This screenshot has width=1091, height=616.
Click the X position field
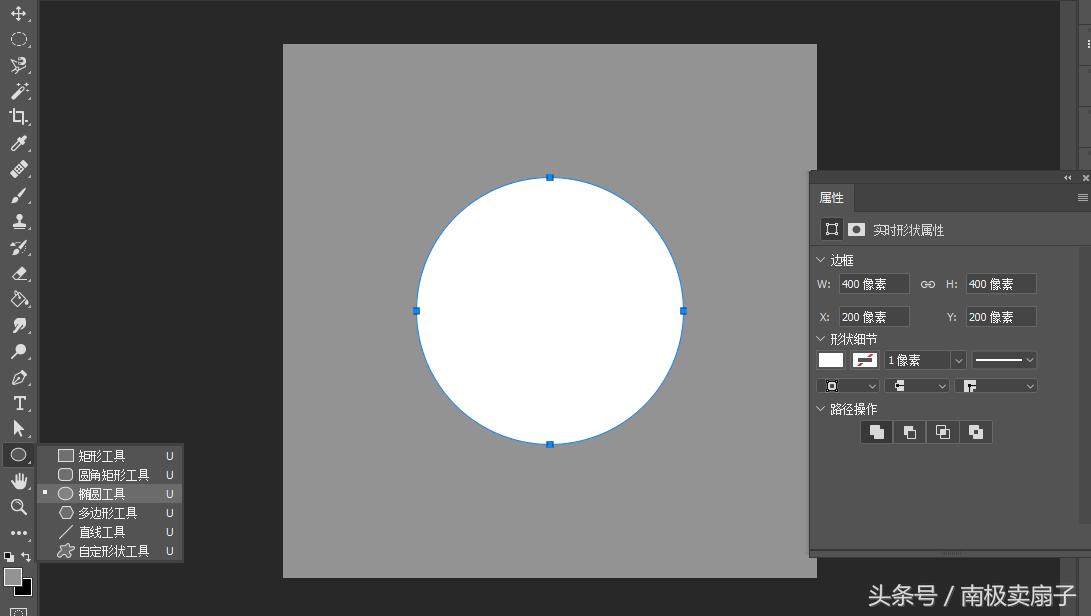pos(874,317)
